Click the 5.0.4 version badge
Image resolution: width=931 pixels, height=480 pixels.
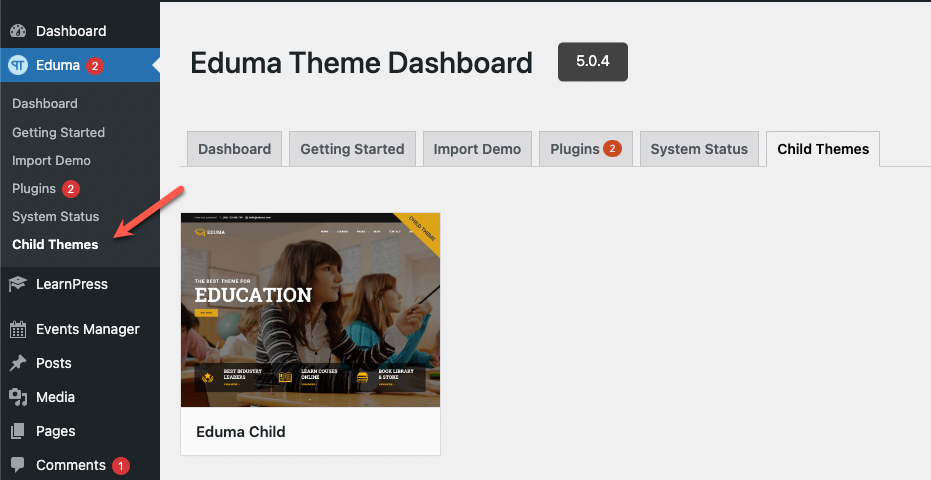[x=593, y=62]
